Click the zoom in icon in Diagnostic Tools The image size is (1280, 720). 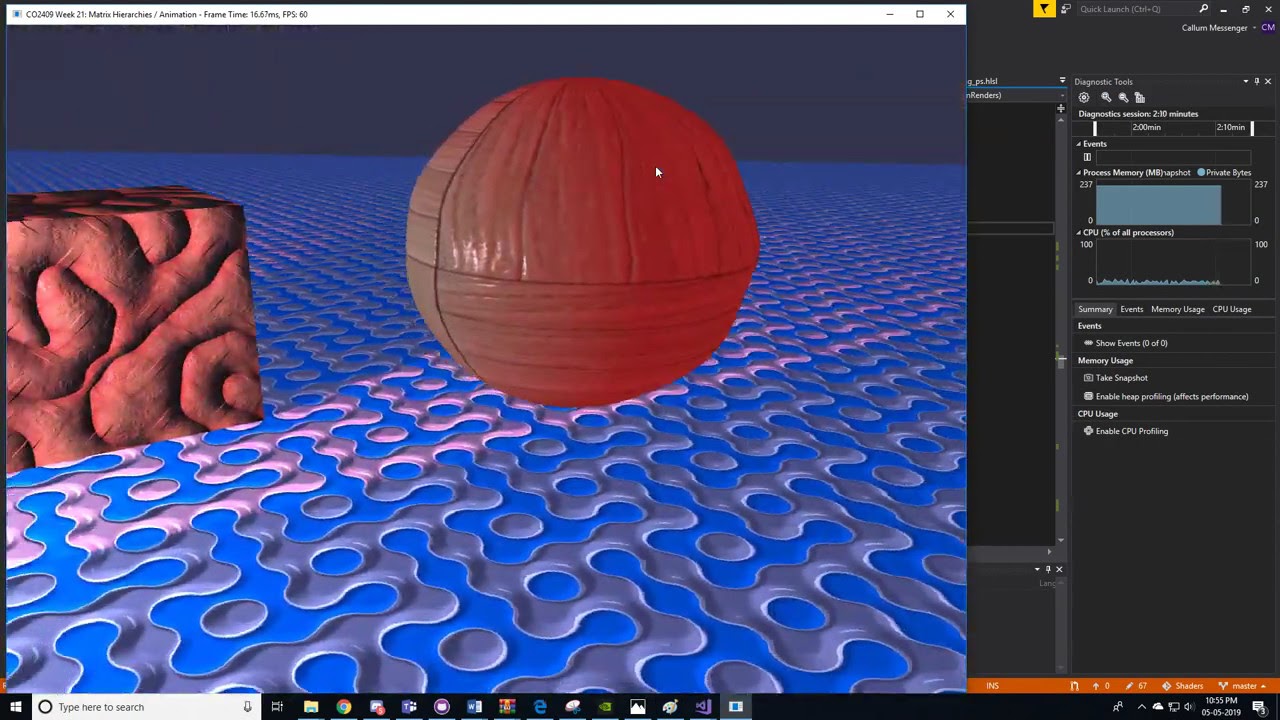[1106, 97]
